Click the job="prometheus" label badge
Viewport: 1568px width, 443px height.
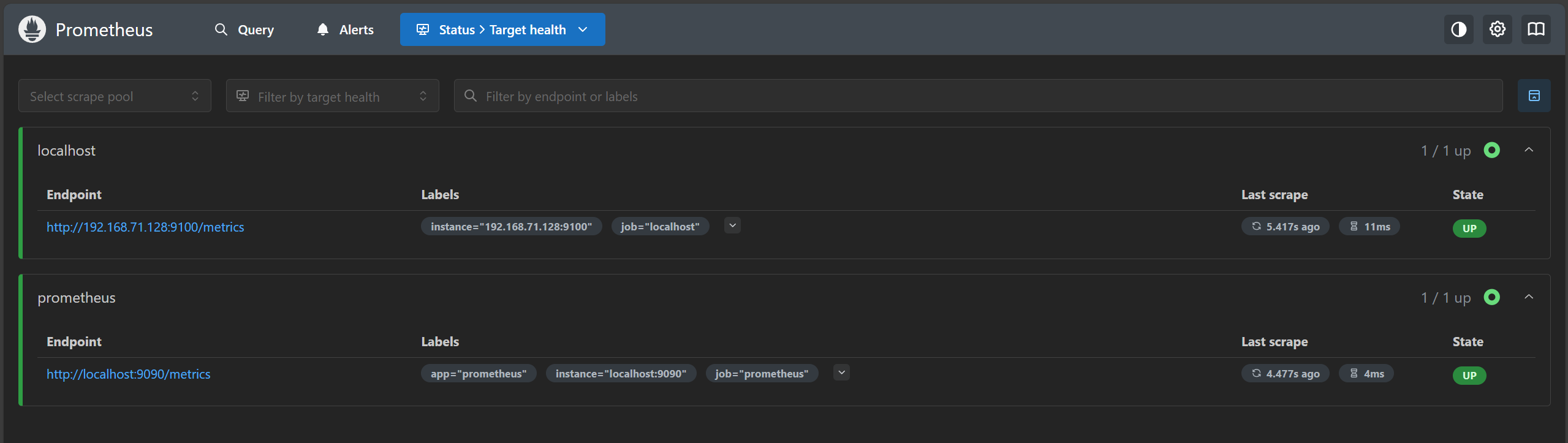762,373
